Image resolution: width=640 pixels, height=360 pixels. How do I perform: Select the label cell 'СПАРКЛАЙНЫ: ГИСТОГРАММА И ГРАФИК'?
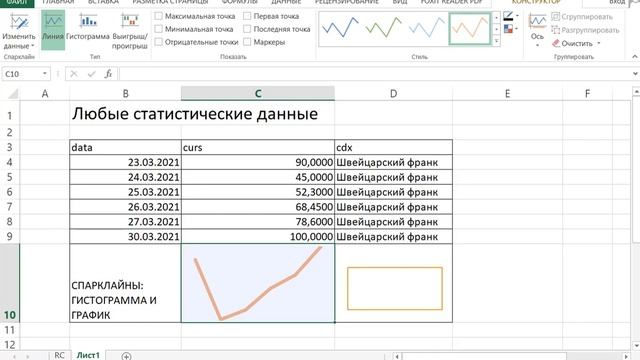click(125, 283)
